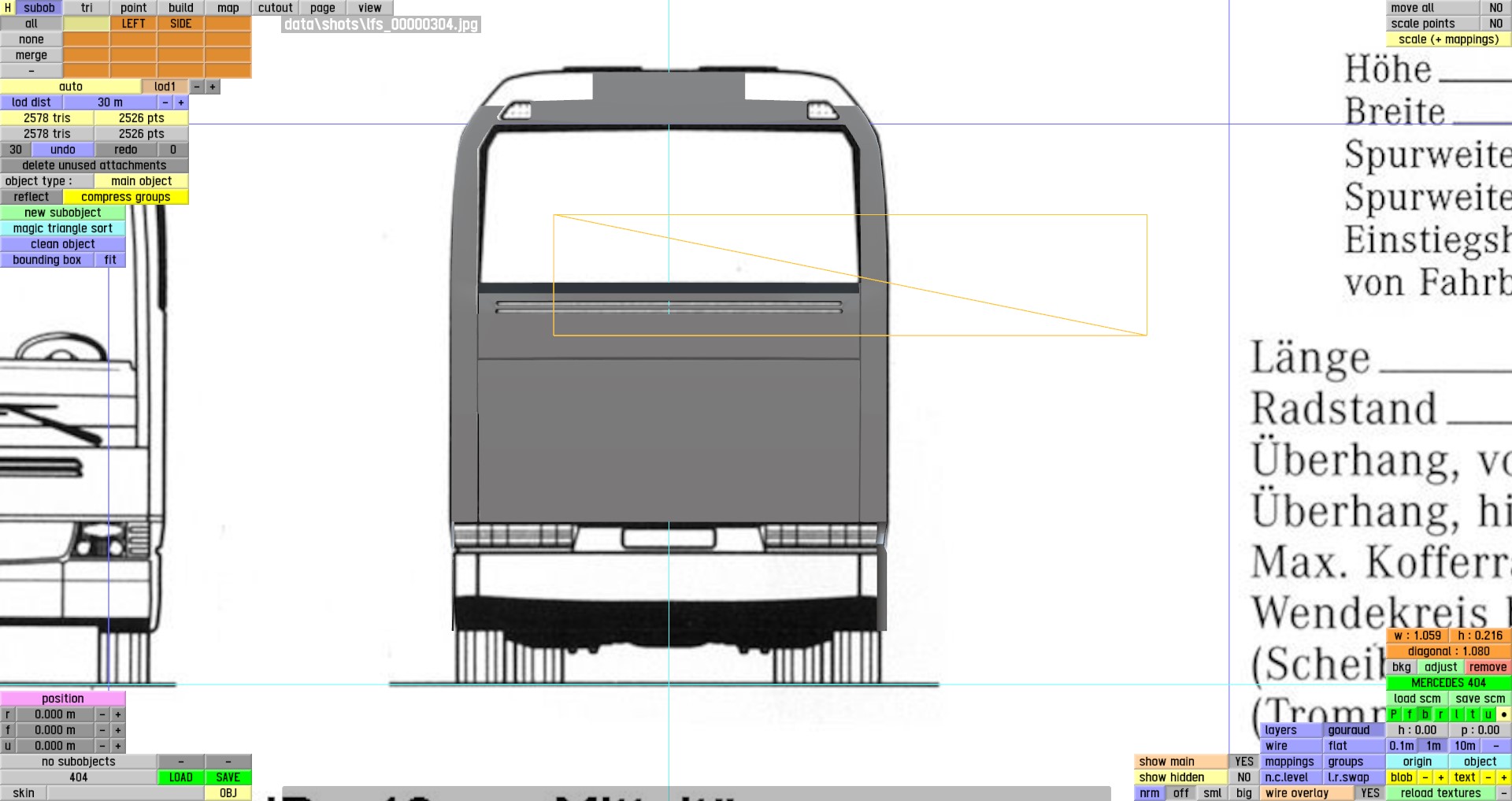
Task: Switch to the point tab
Action: 134,8
